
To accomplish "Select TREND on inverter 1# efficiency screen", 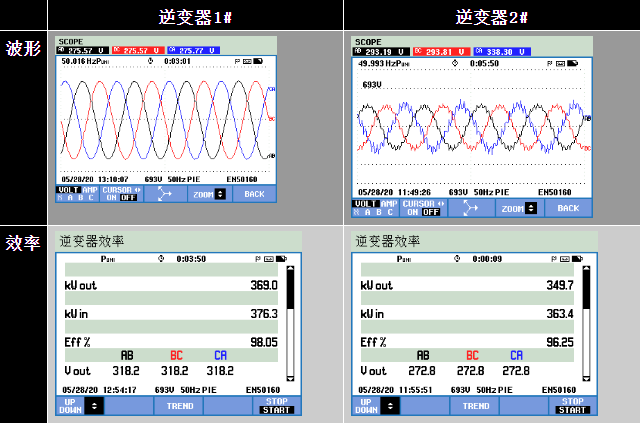I will coord(180,406).
